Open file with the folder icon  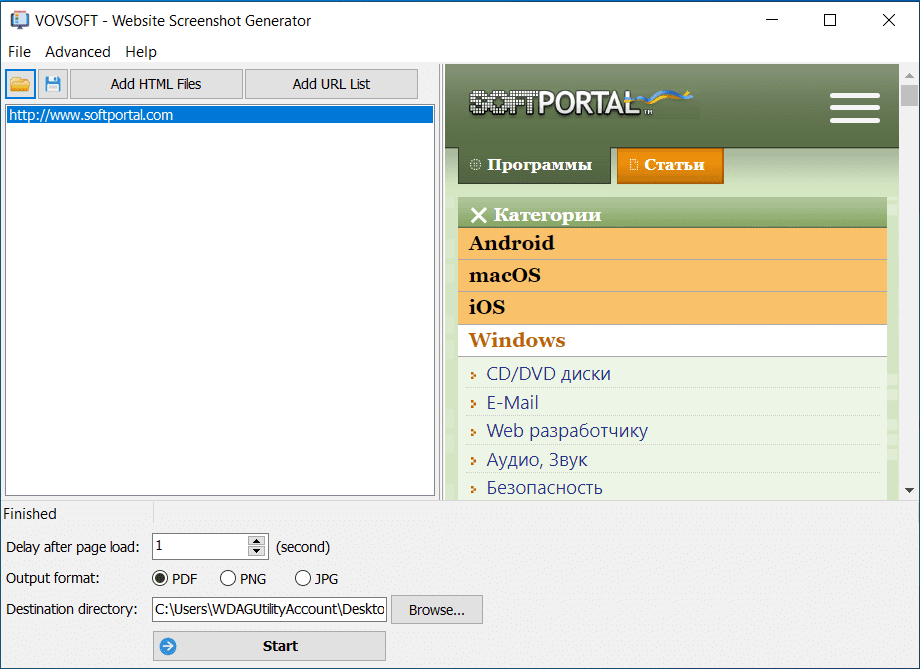21,84
